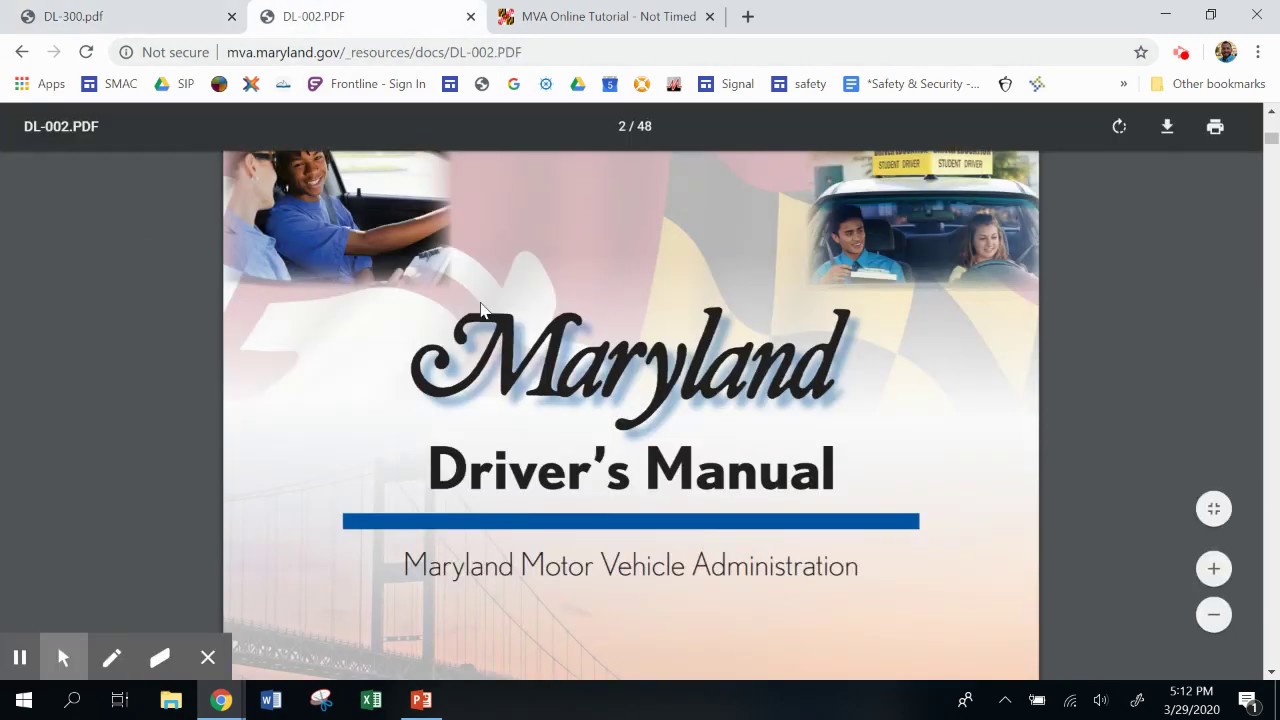Screen dimensions: 1280x720
Task: Show hidden system tray icons
Action: click(1005, 700)
